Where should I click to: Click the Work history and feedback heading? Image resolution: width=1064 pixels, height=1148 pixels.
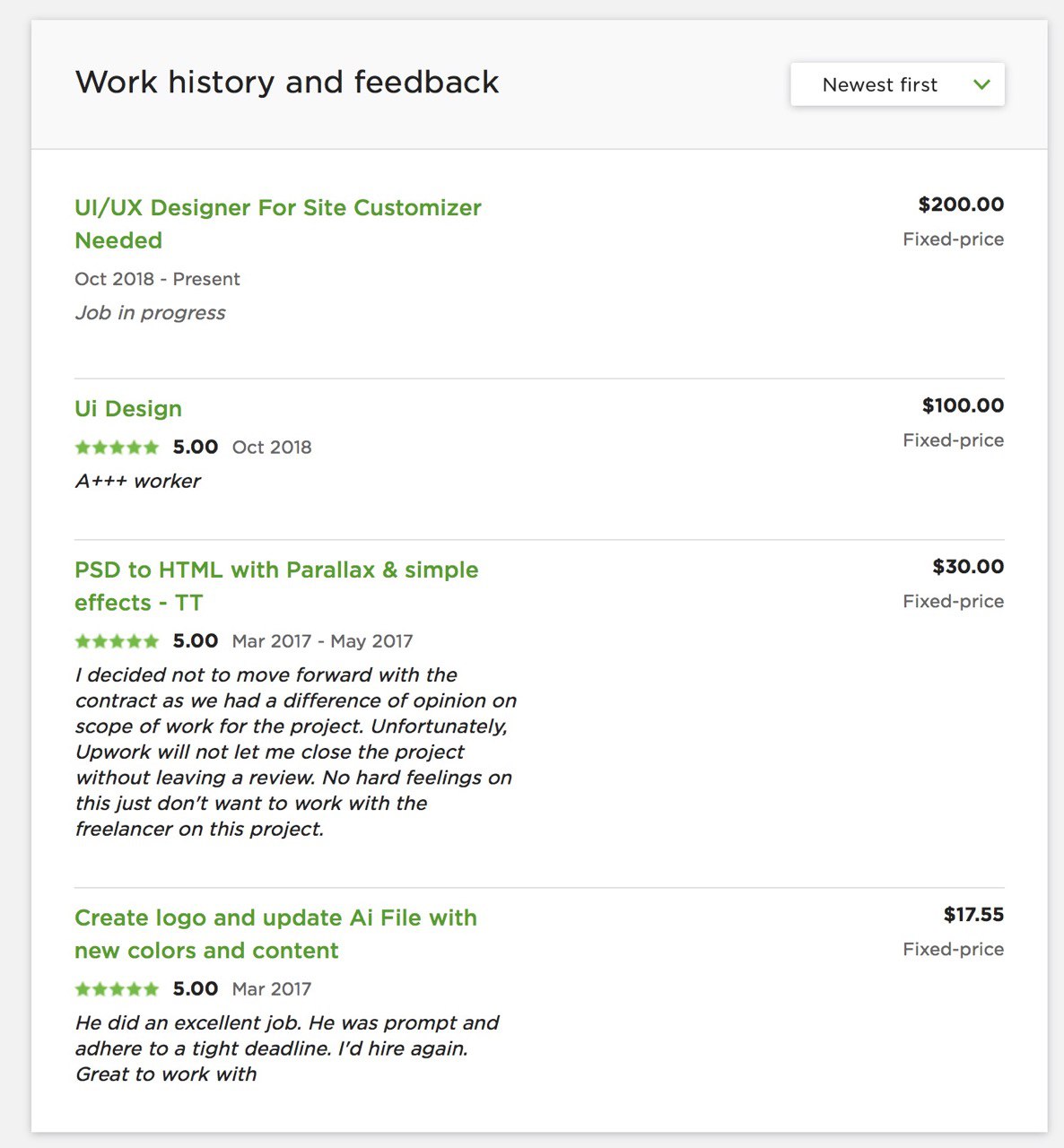pos(287,83)
